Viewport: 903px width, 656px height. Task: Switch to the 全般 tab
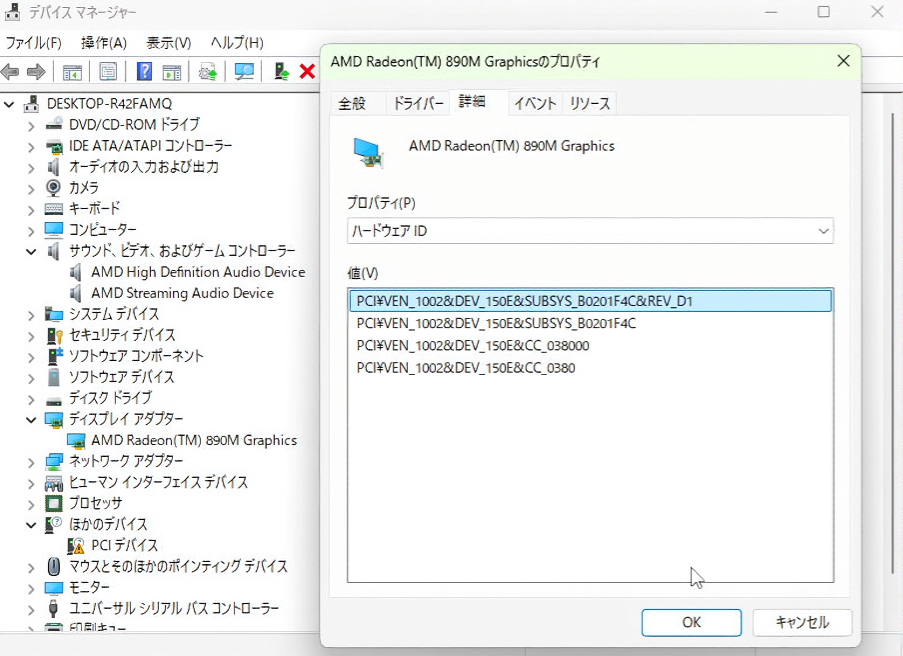tap(352, 104)
